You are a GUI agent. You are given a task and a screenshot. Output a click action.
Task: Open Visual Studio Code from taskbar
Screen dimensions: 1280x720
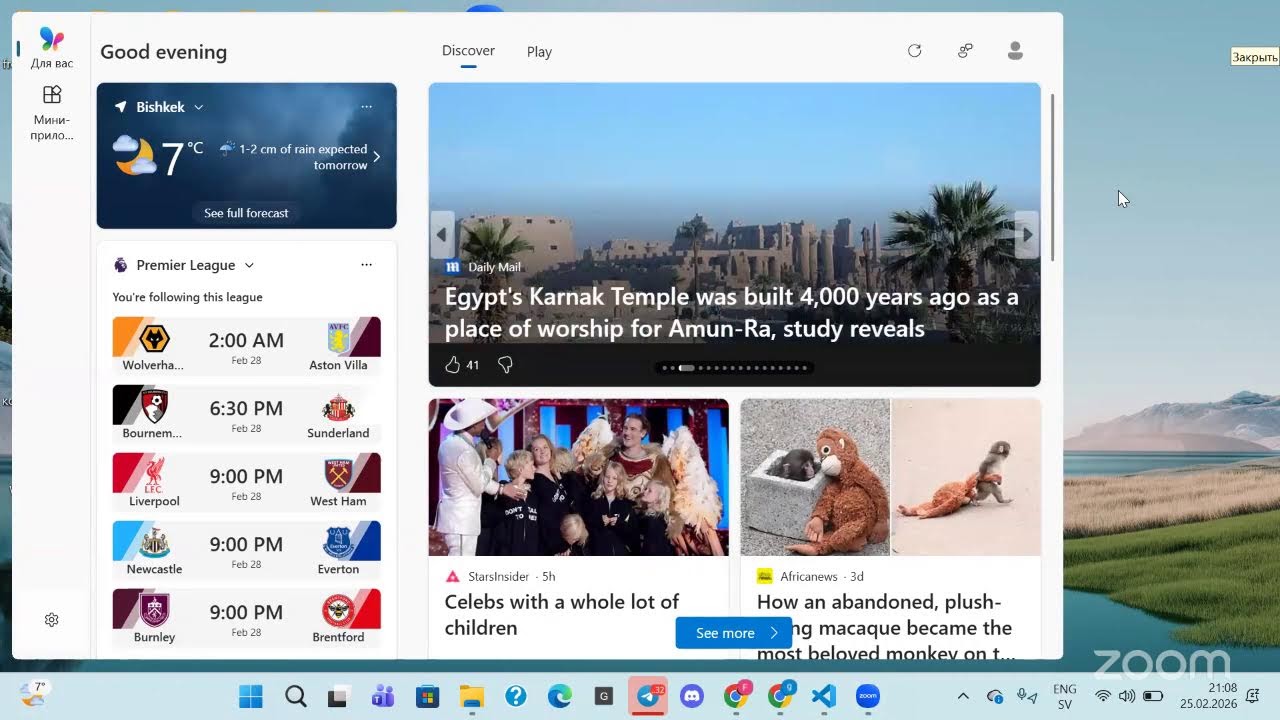(x=823, y=696)
